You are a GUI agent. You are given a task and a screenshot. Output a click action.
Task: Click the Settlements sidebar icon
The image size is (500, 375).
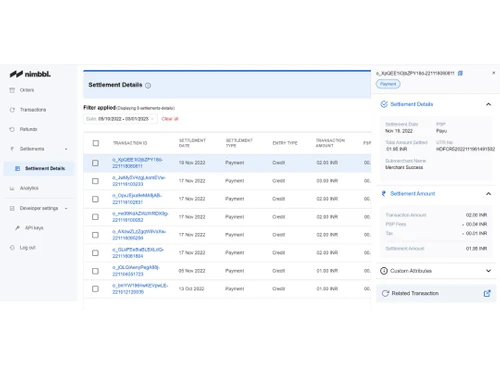12,149
